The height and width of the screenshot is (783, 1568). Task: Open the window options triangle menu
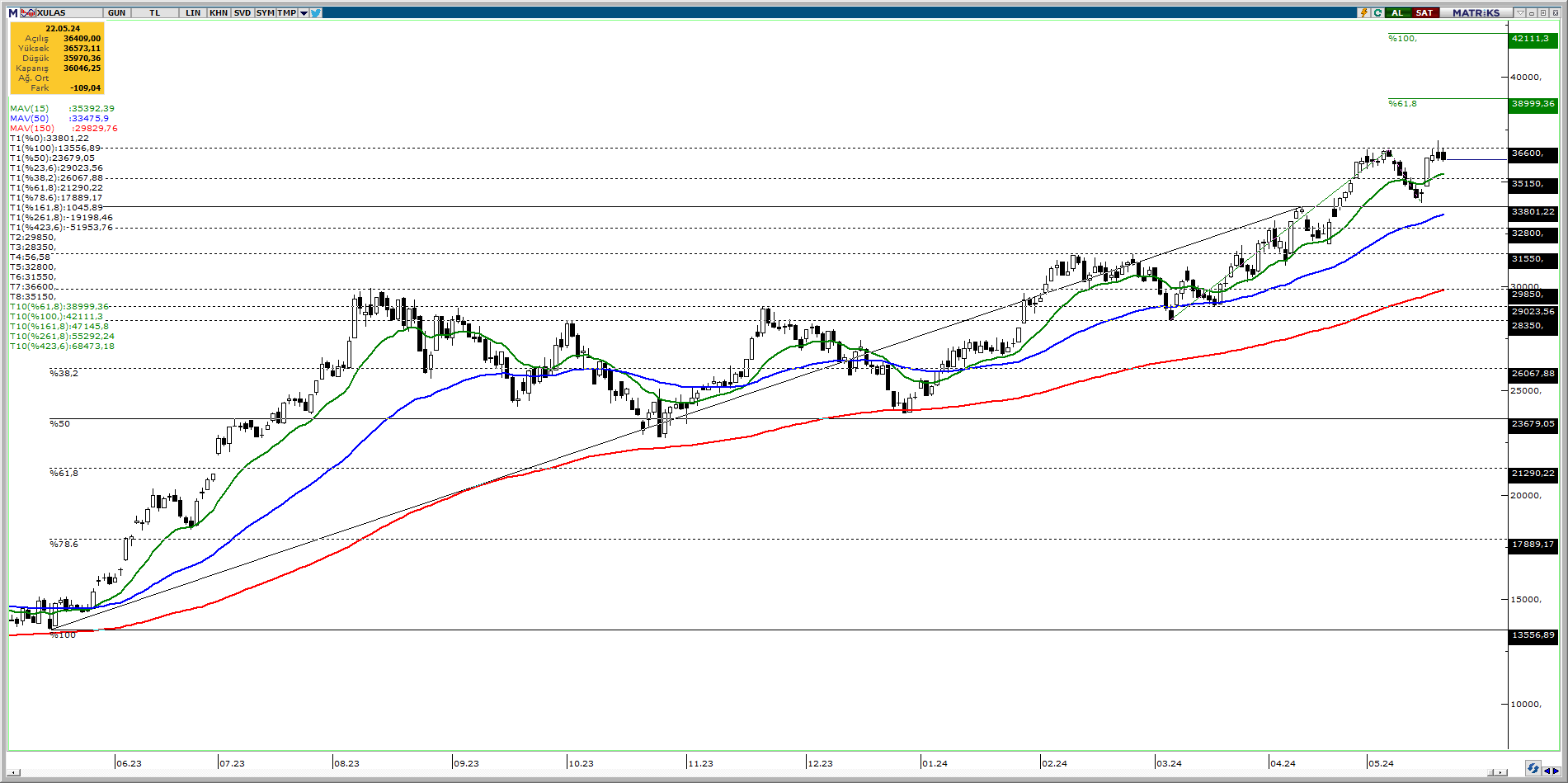(1520, 13)
